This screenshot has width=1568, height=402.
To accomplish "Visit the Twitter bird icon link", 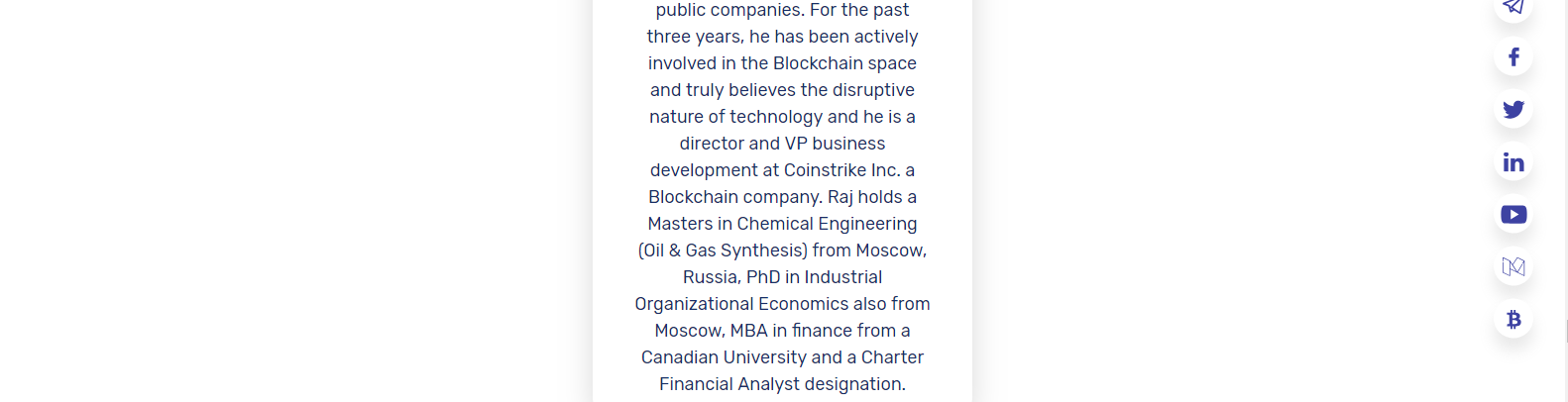I will tap(1513, 110).
